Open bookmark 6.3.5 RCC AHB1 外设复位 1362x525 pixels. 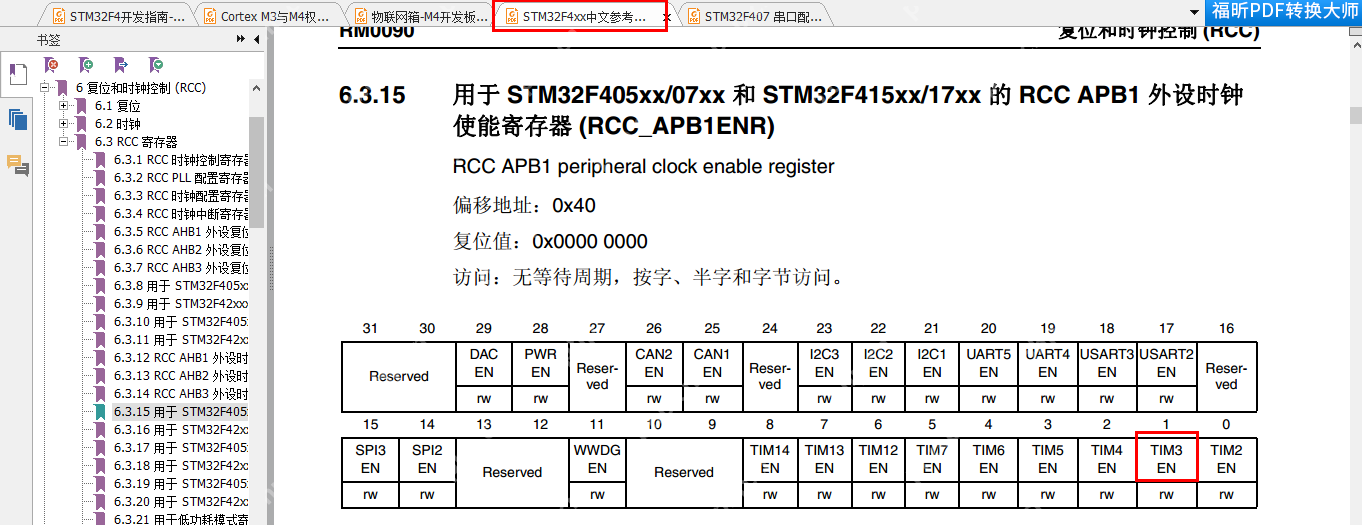(181, 232)
